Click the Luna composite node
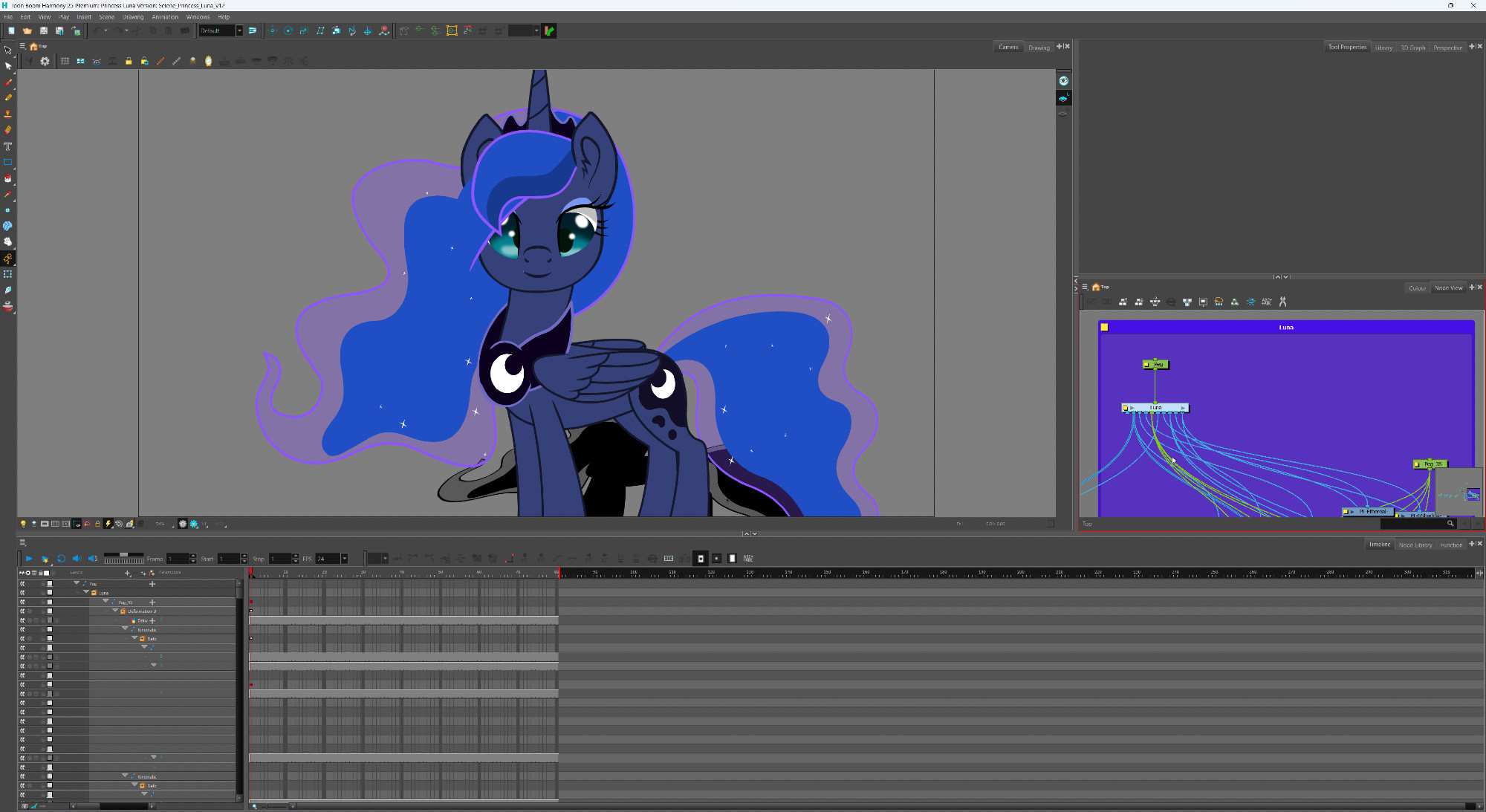This screenshot has height=812, width=1486. (x=1155, y=408)
